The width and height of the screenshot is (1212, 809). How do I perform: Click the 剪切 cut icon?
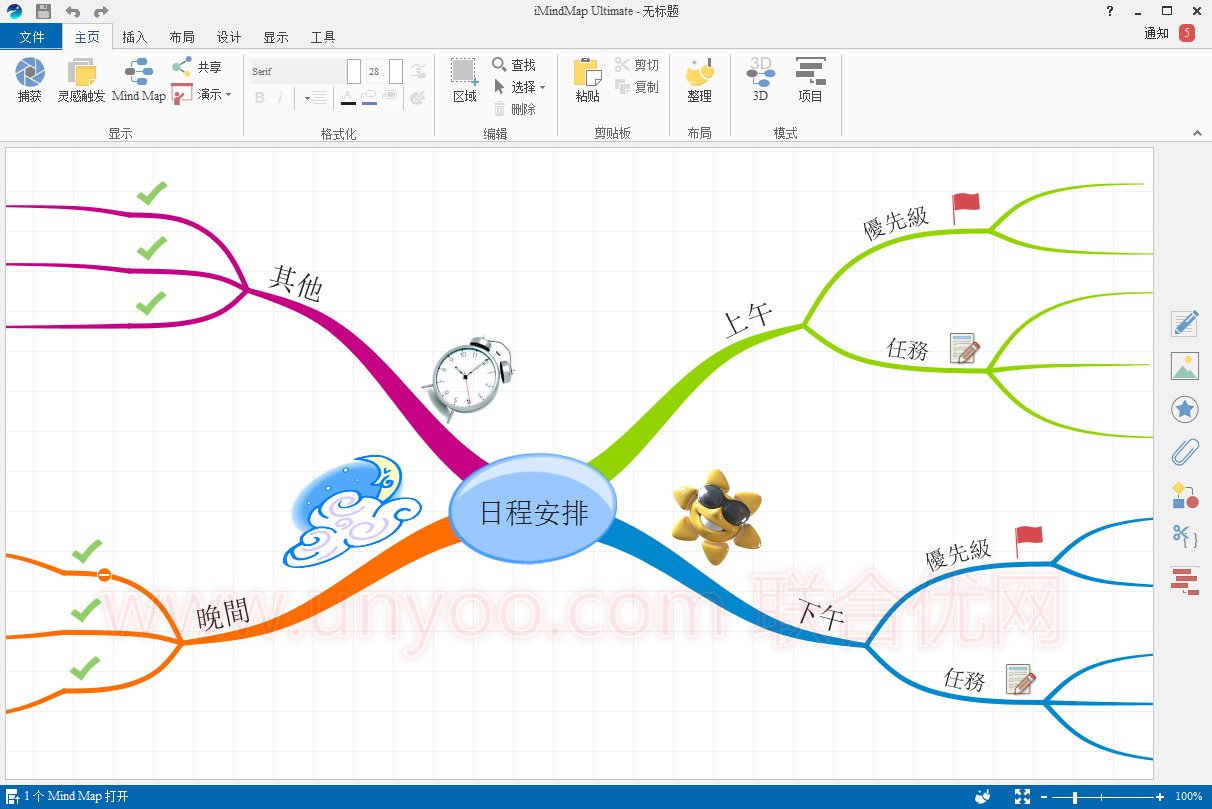pos(622,65)
